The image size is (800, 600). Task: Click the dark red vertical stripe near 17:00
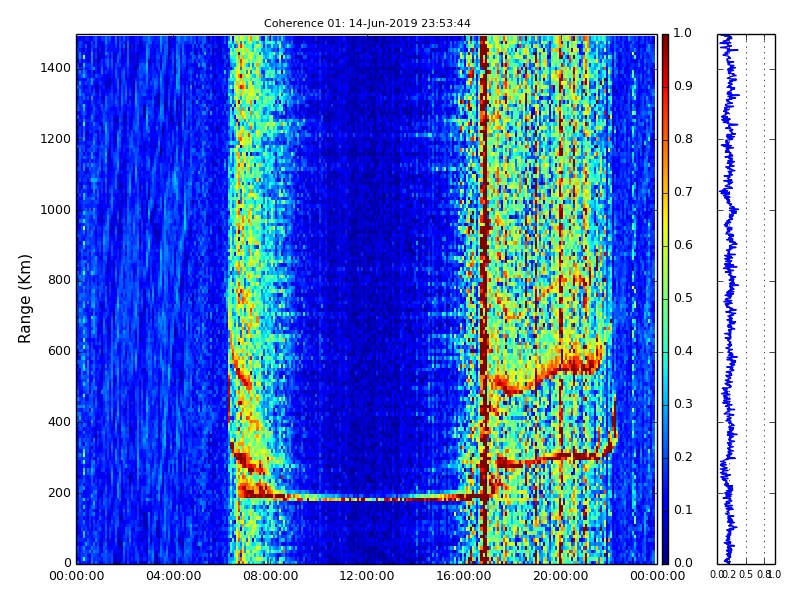coord(484,299)
